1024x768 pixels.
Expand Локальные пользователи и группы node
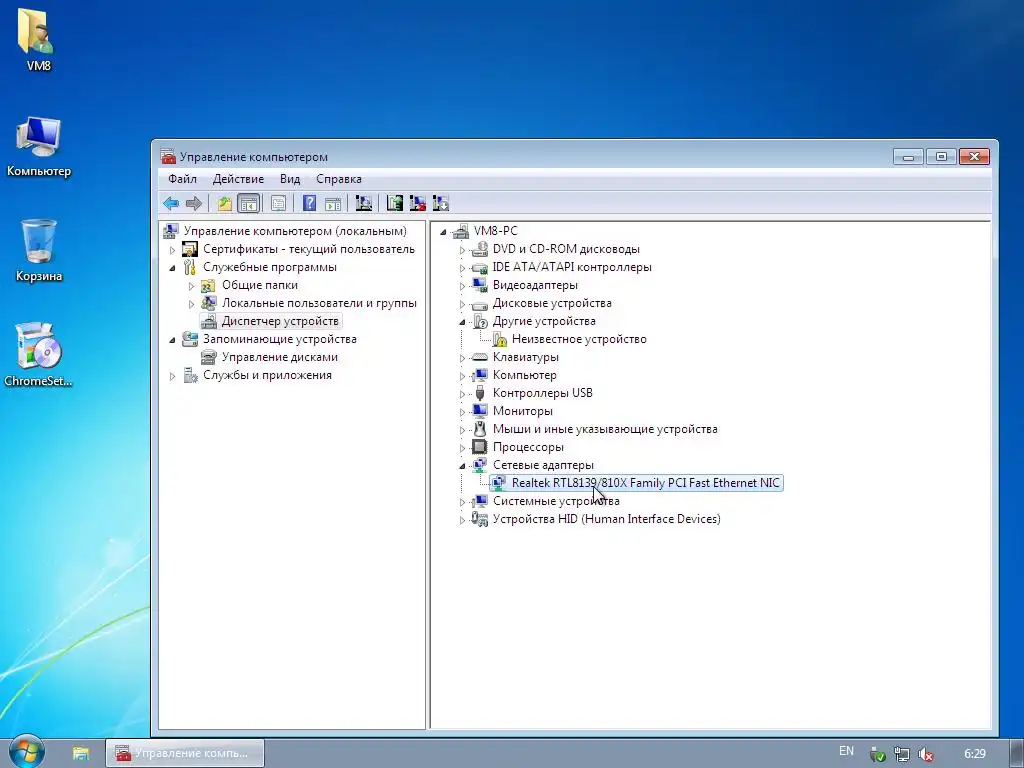pos(191,304)
